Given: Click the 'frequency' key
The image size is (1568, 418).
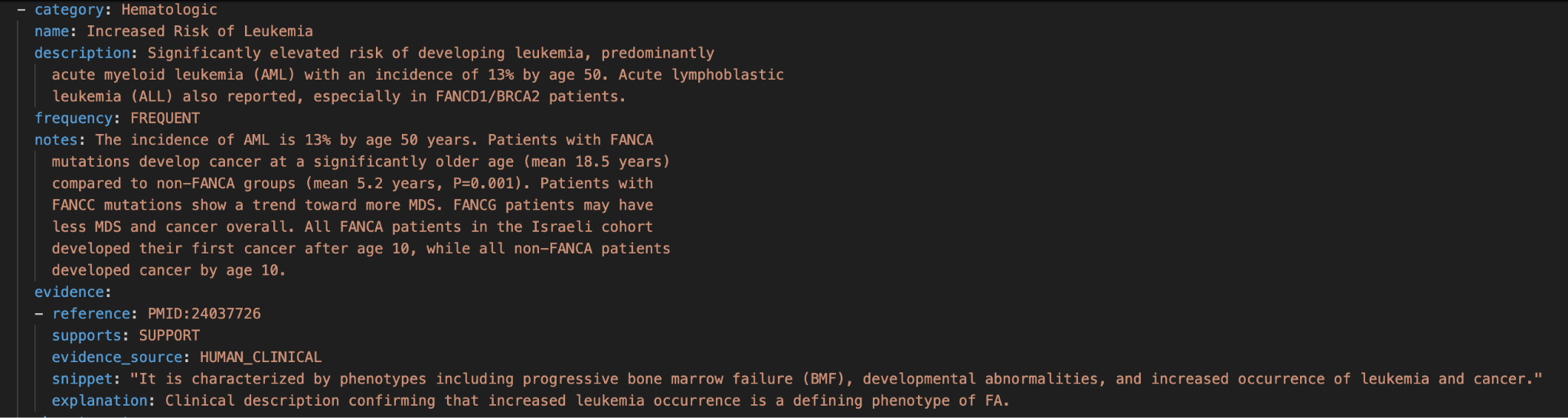Looking at the screenshot, I should tap(73, 118).
